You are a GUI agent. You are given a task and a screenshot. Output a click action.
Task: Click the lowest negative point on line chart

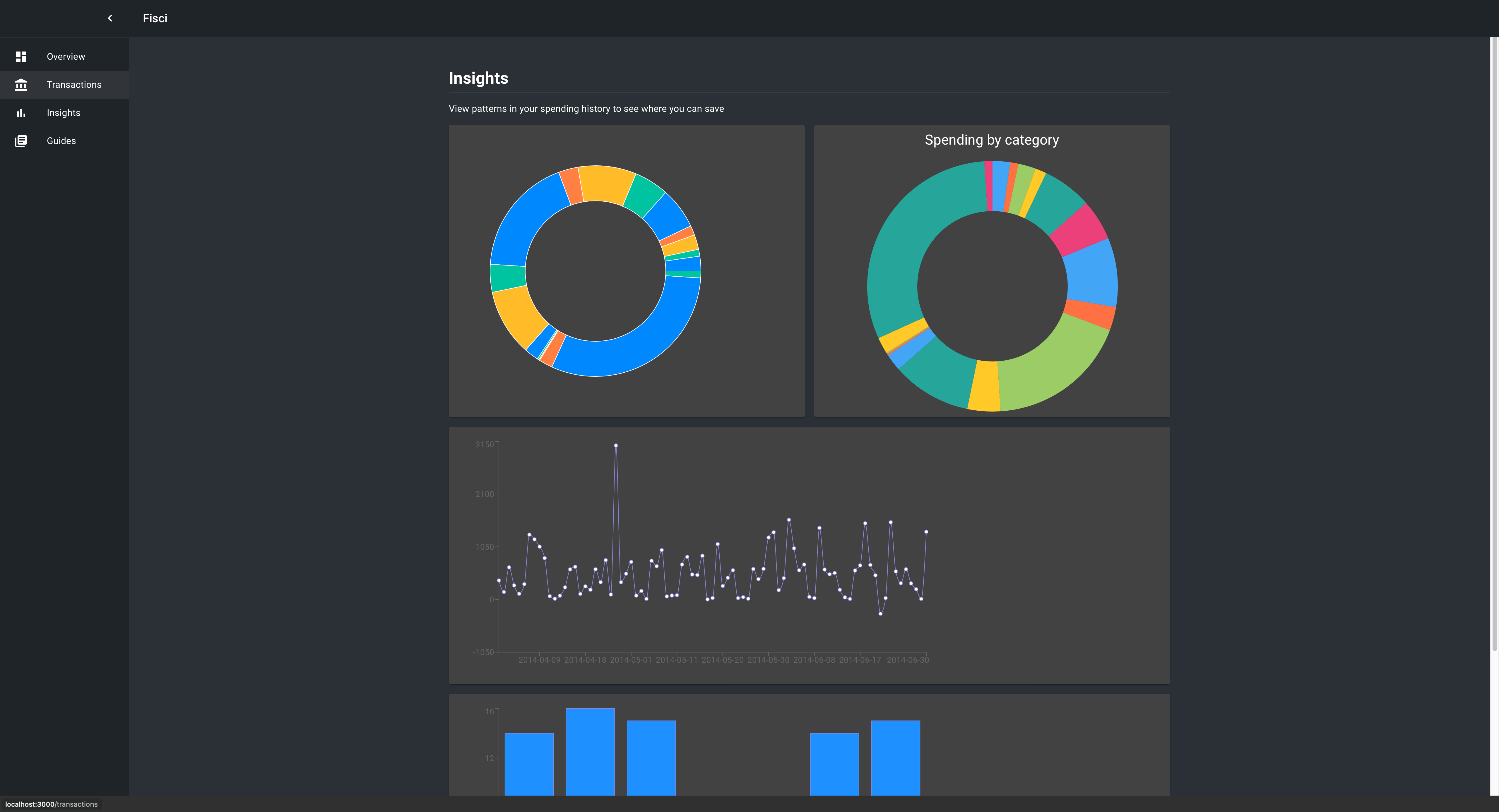pos(880,614)
